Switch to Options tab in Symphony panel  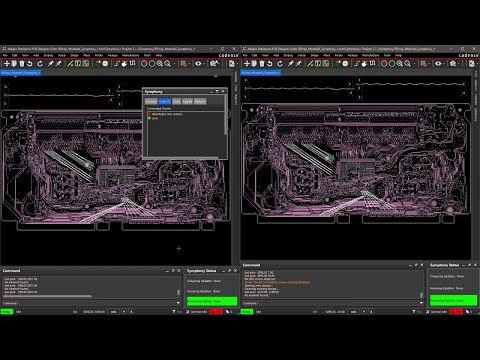click(x=200, y=101)
